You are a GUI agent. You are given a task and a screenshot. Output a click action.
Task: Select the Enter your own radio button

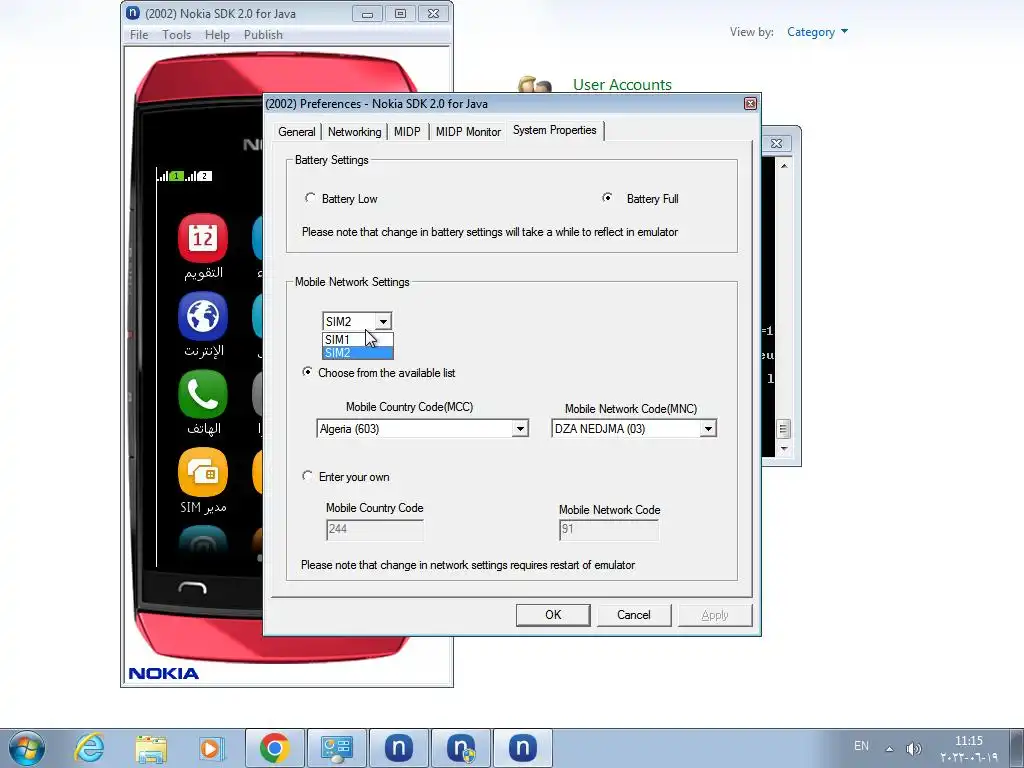[x=307, y=476]
